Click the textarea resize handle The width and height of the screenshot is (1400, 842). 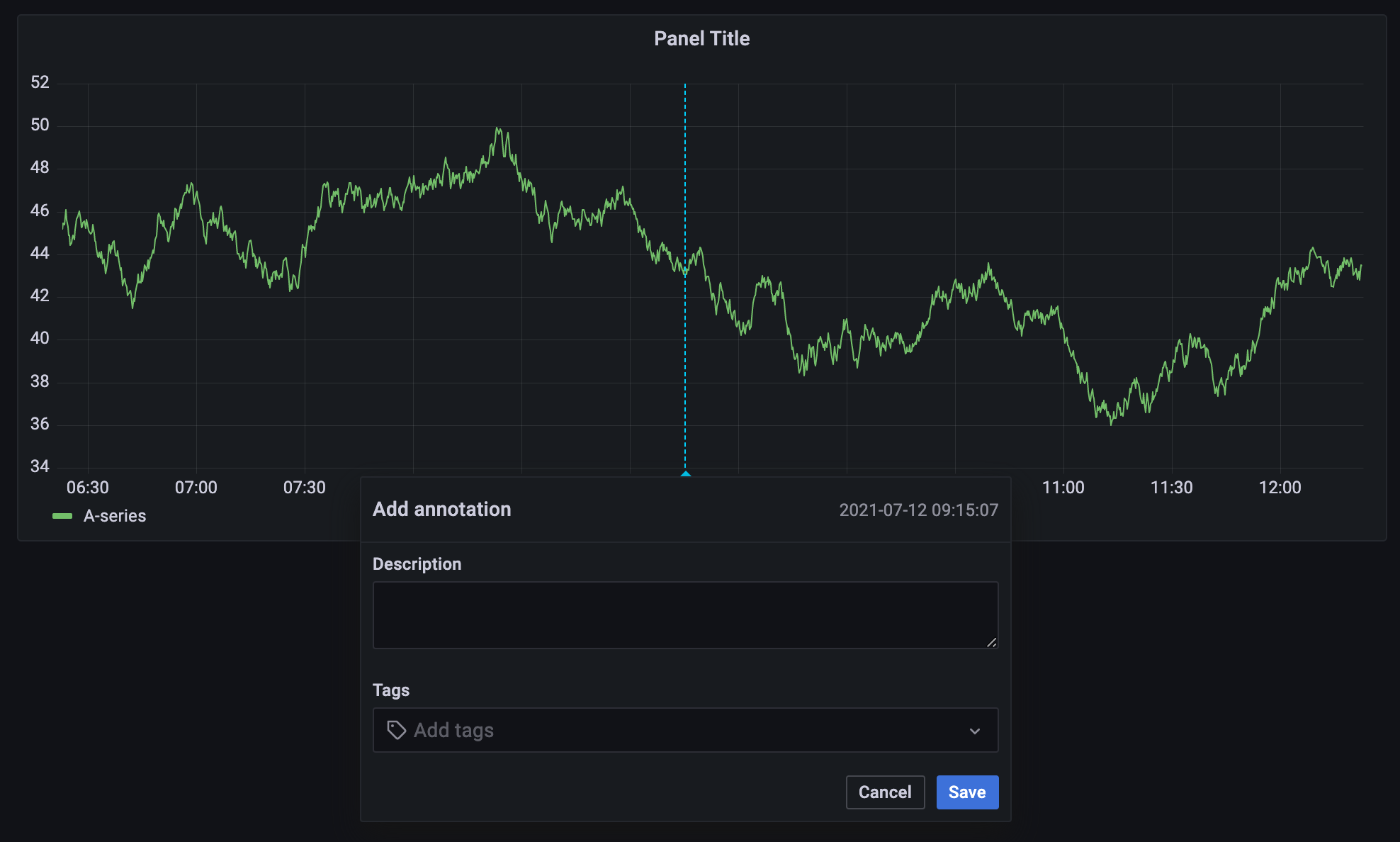click(991, 642)
